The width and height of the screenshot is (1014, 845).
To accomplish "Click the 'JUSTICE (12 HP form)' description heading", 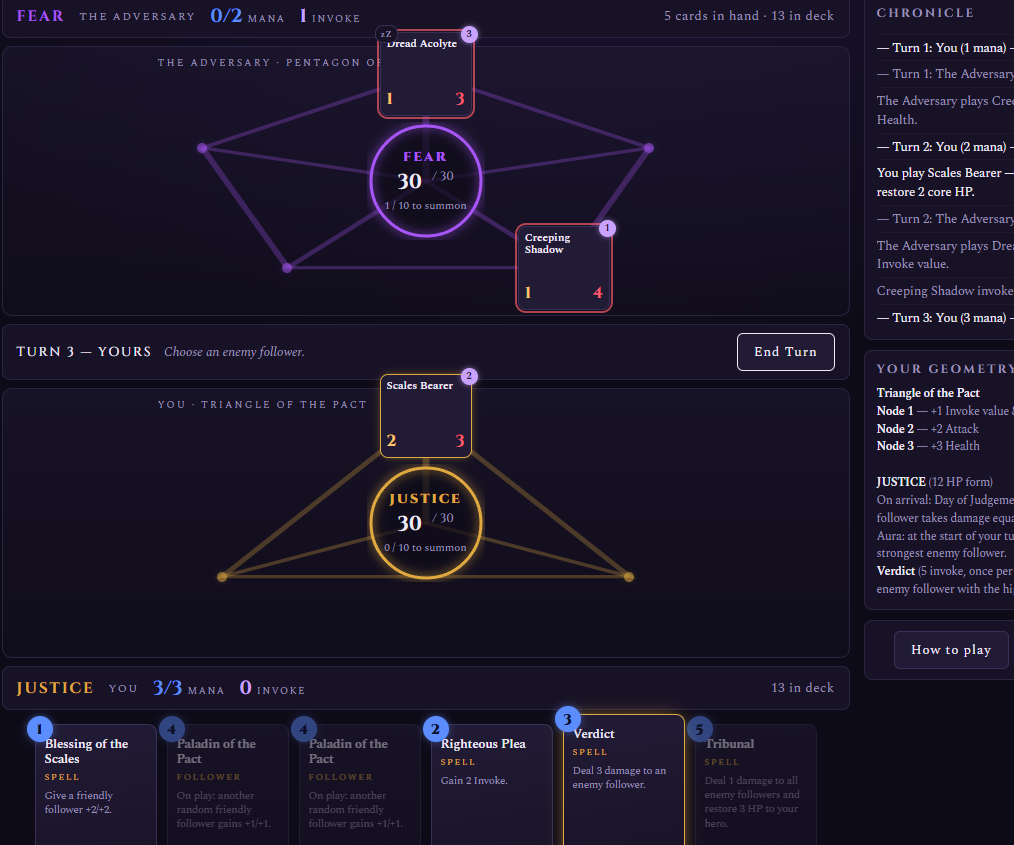I will (x=934, y=482).
